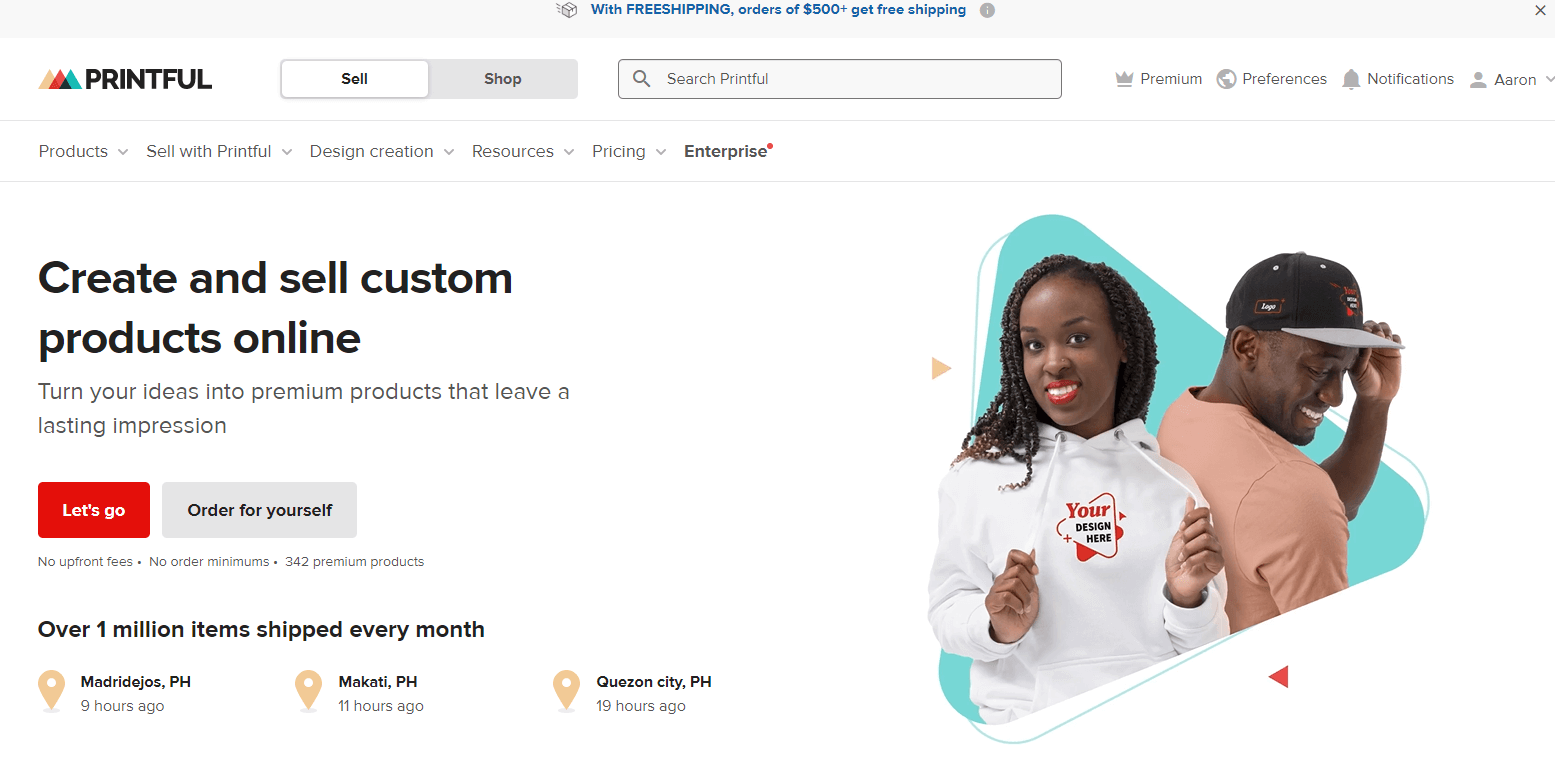Click the Order for yourself button

point(259,510)
